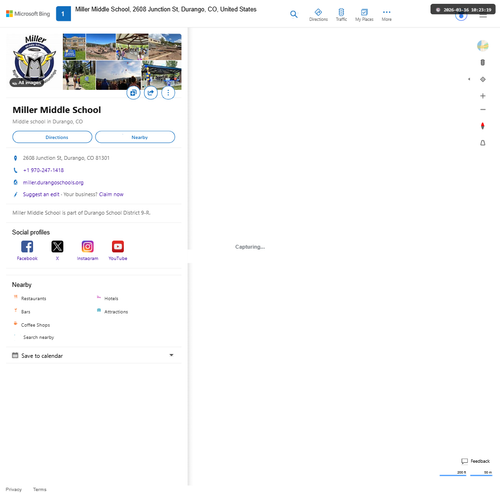The width and height of the screenshot is (500, 493).
Task: Call phone number +1 970-247-1418
Action: point(43,170)
